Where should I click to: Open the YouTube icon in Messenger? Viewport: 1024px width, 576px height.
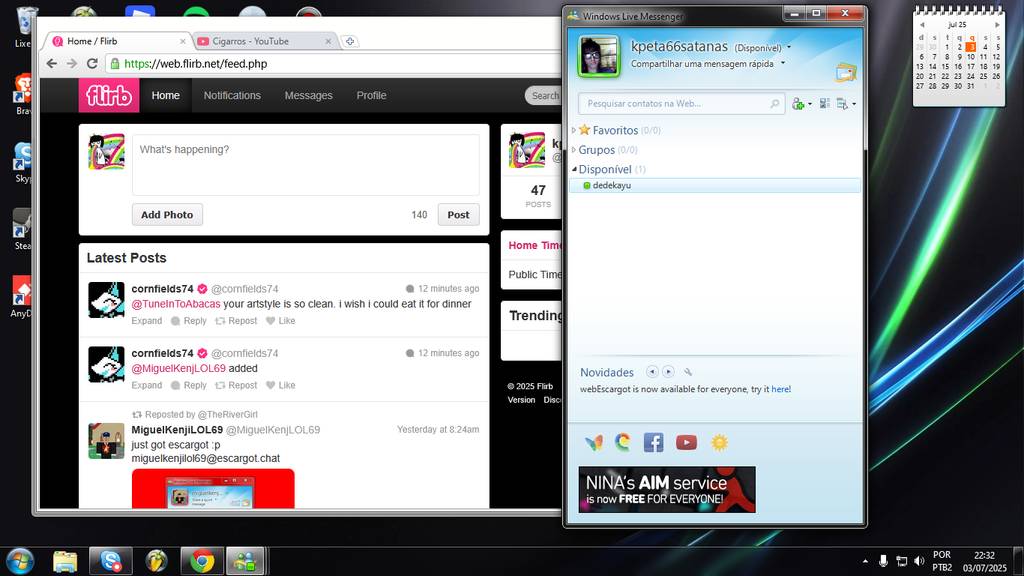686,443
